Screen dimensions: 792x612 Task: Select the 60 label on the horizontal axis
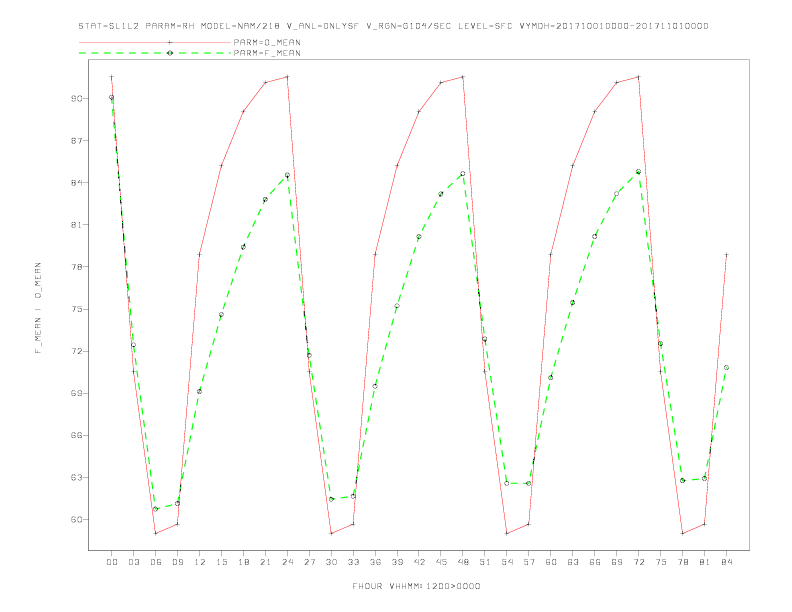(551, 562)
